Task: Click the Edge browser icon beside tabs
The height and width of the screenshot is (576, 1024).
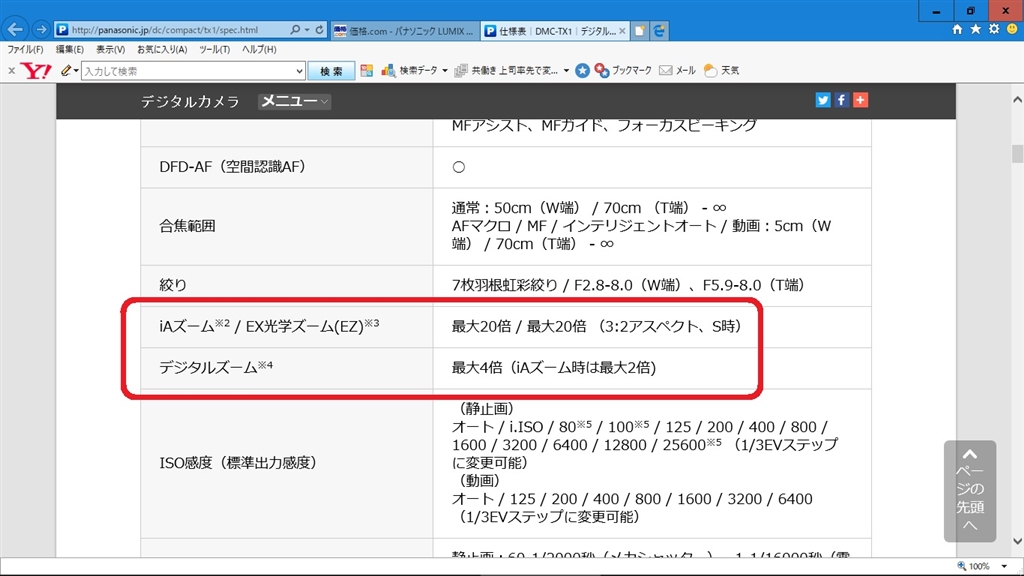Action: pyautogui.click(x=659, y=31)
